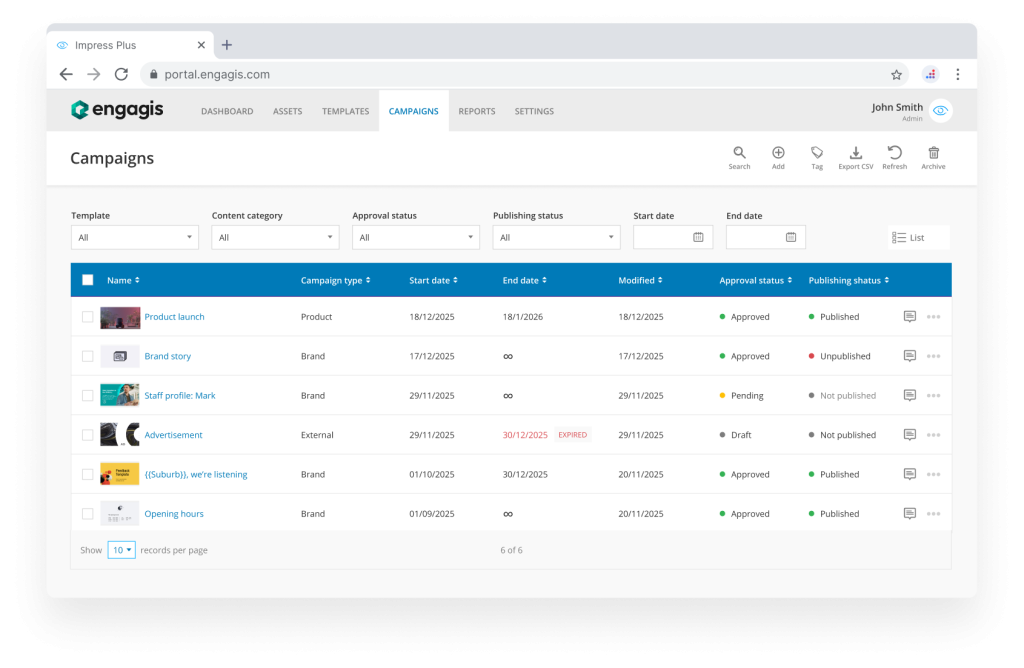Click the Add campaign plus icon
The image size is (1024, 668).
[x=778, y=154]
